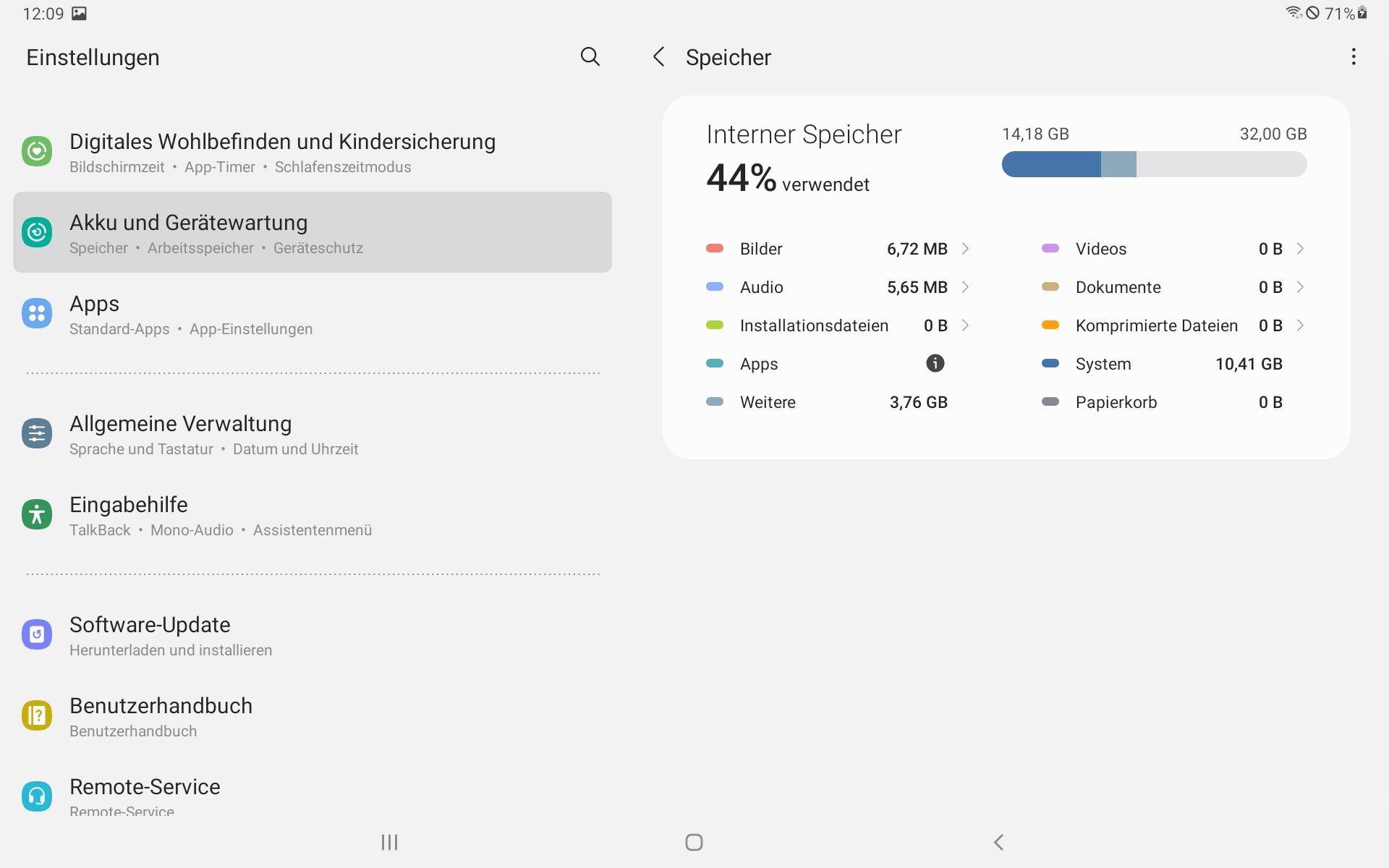
Task: Tap the search magnifier in Einstellungen
Action: pyautogui.click(x=590, y=56)
